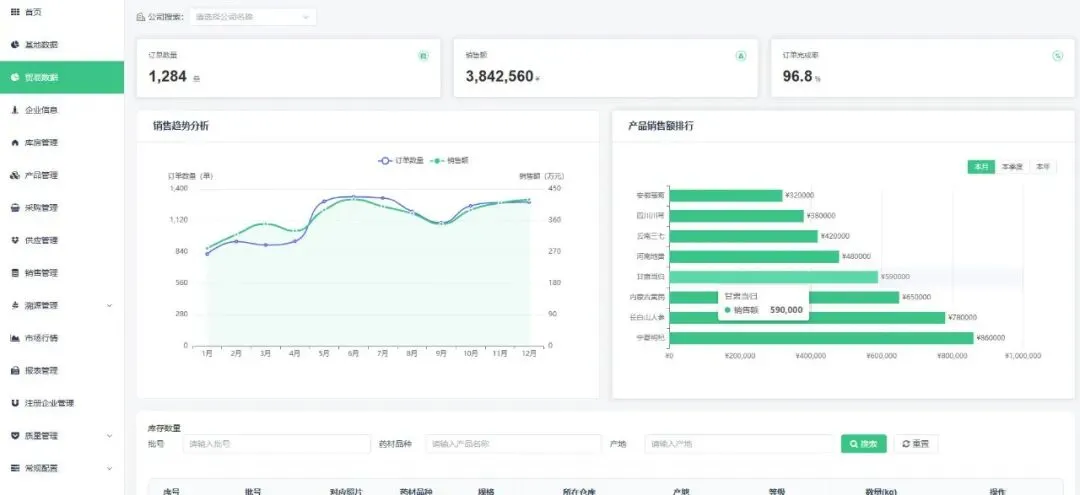
Task: Go to 企业信息 menu item
Action: [x=62, y=110]
